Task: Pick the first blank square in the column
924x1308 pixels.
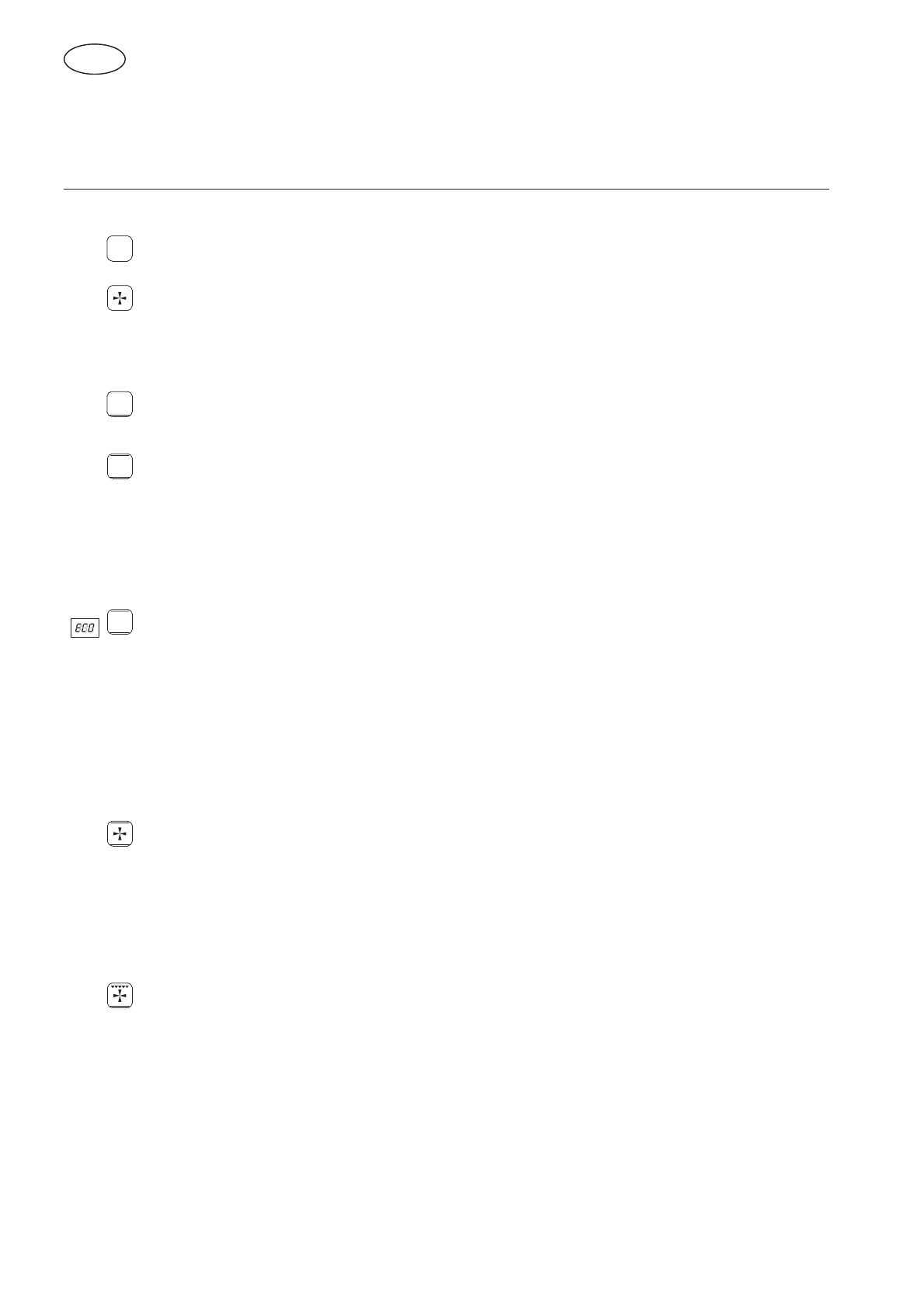Action: tap(120, 249)
